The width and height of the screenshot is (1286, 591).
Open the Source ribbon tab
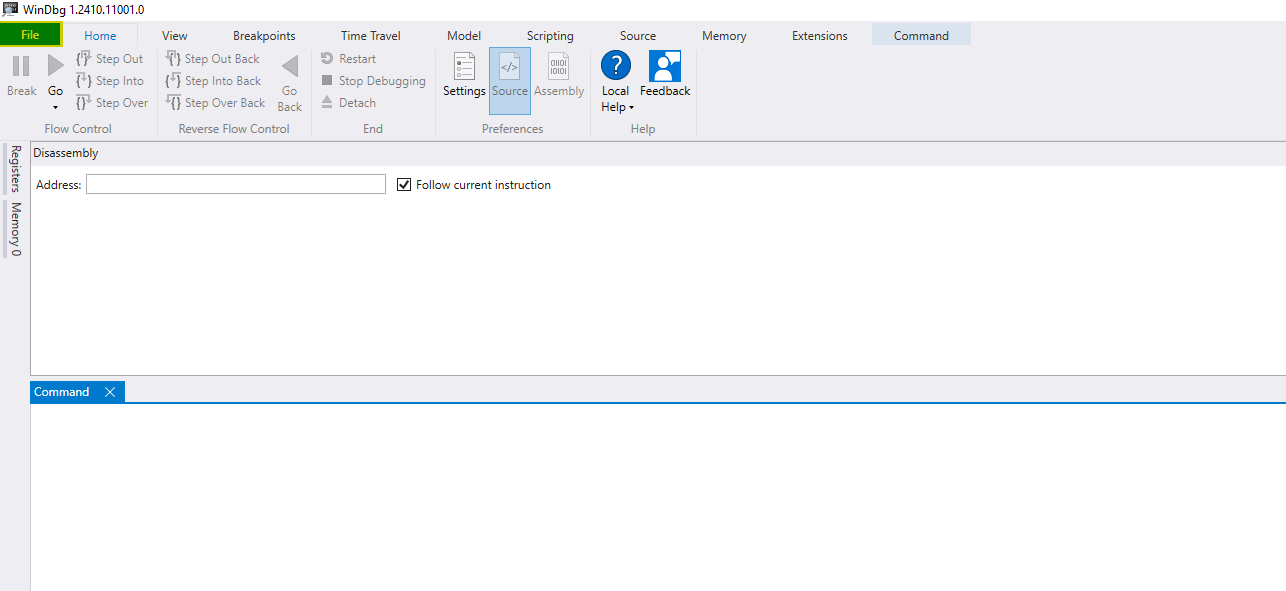pyautogui.click(x=638, y=35)
